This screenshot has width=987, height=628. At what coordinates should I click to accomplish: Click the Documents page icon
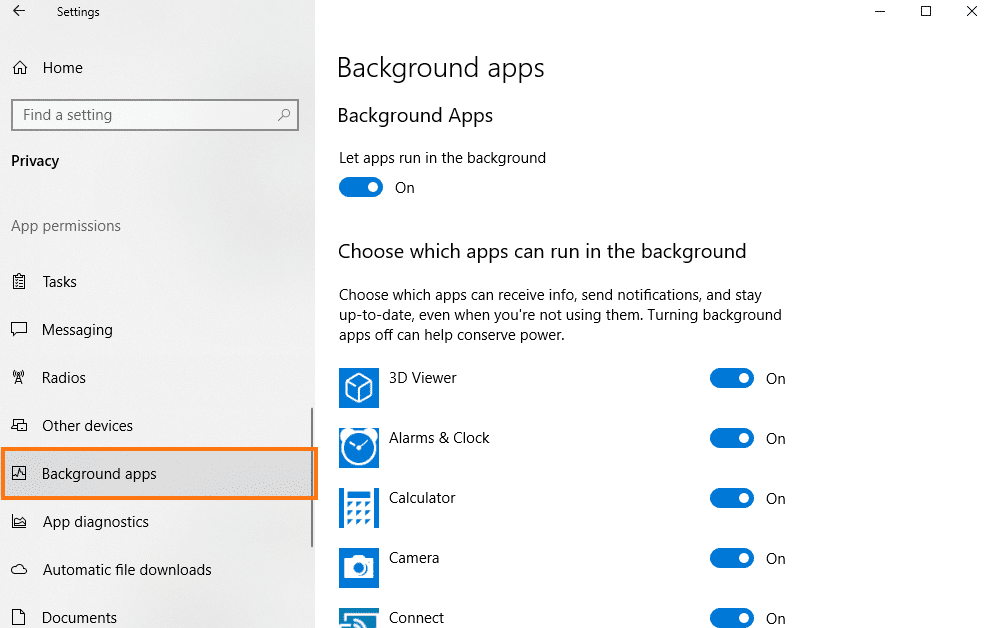point(20,617)
